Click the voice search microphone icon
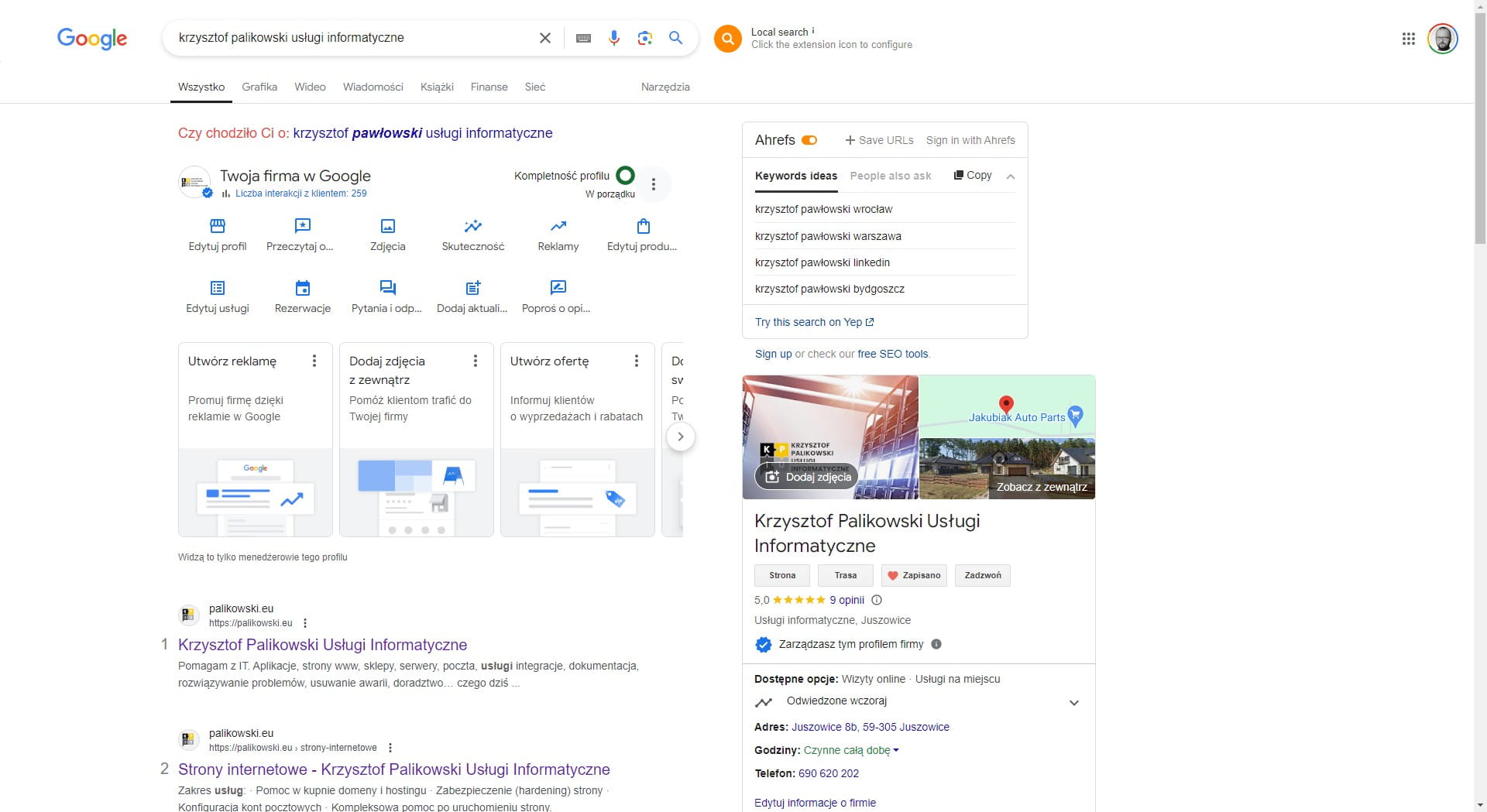 [613, 38]
